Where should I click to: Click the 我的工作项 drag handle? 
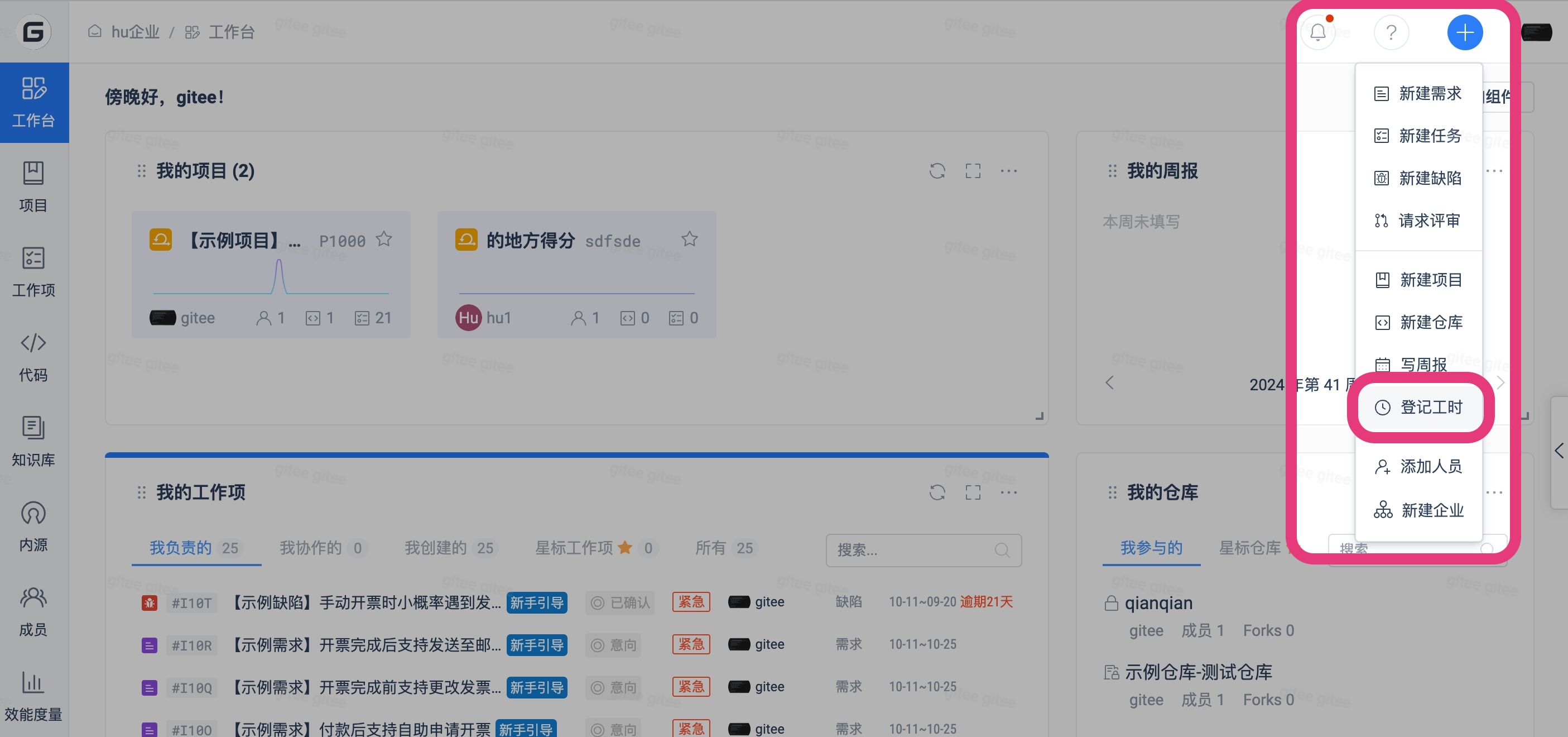pos(141,492)
